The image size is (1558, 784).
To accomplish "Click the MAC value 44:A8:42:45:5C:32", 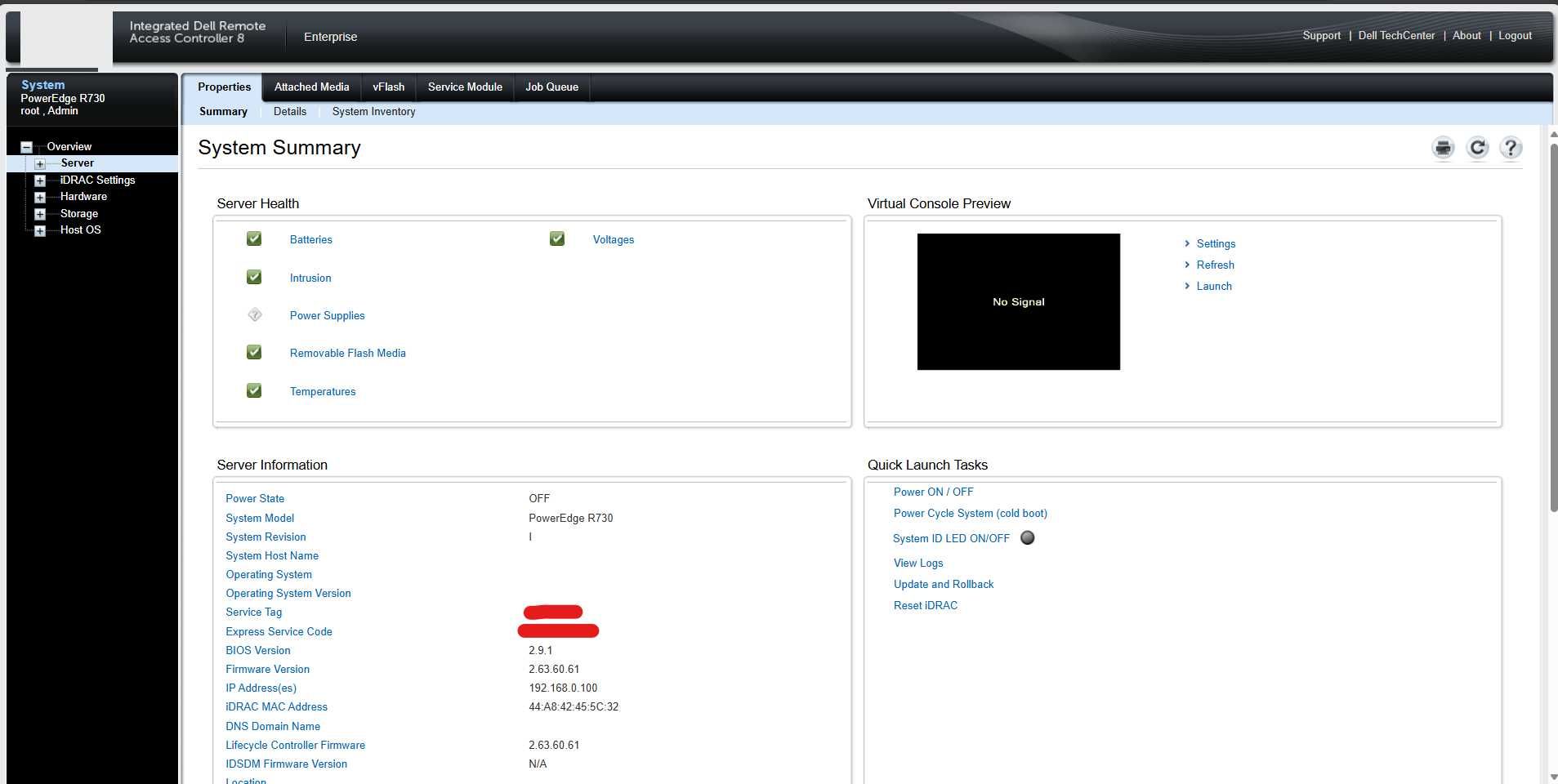I will coord(574,707).
